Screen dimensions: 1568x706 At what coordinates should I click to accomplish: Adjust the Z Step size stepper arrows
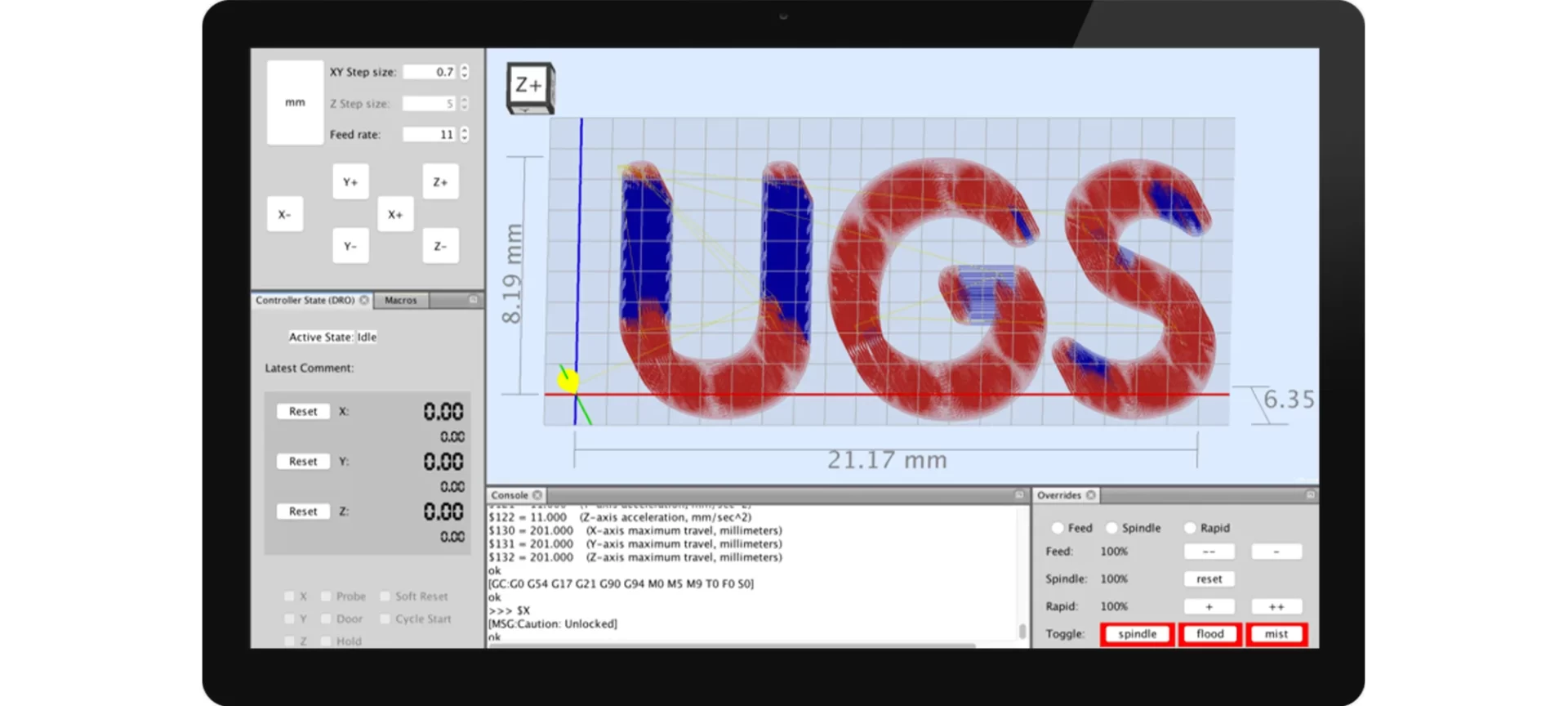click(x=464, y=104)
